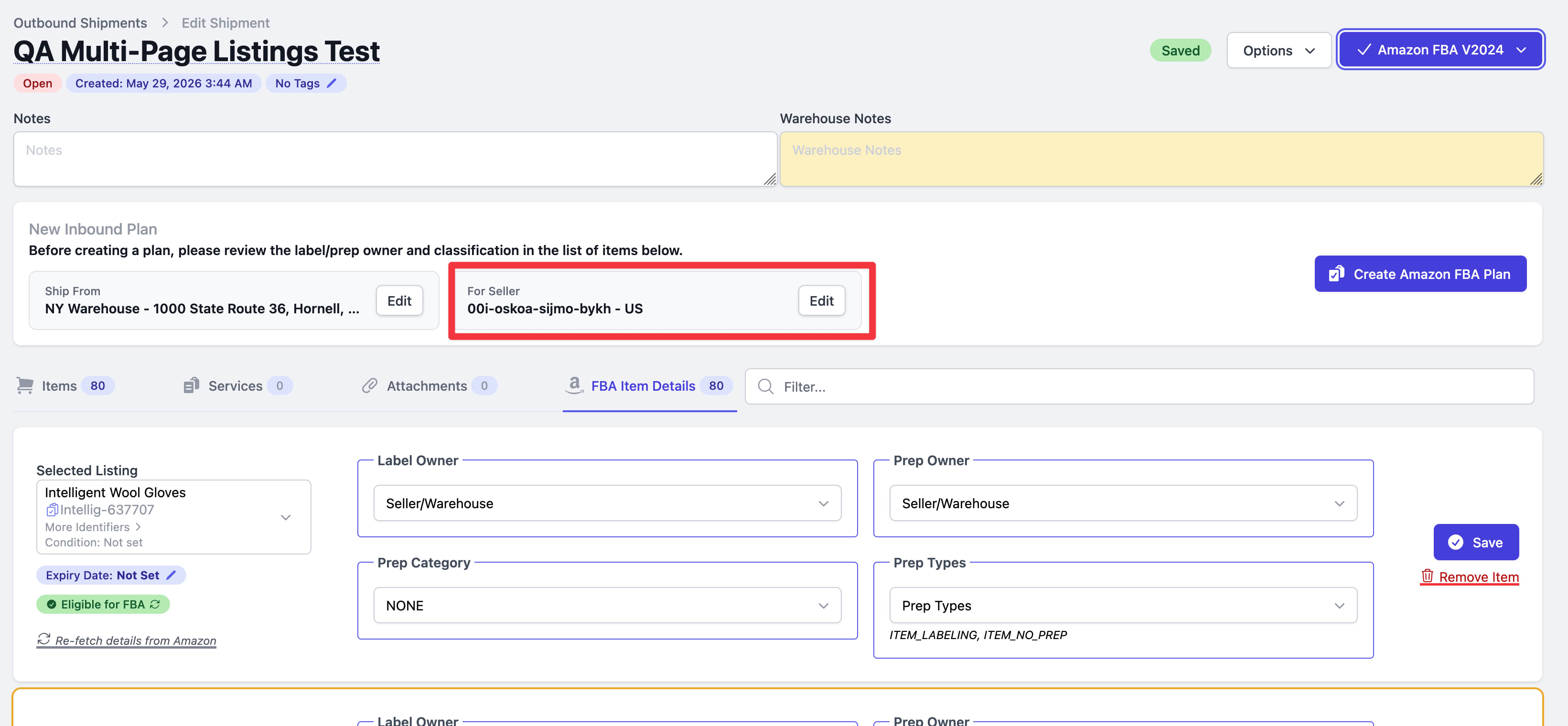The height and width of the screenshot is (726, 1568).
Task: Click Edit for the For Seller field
Action: [x=821, y=300]
